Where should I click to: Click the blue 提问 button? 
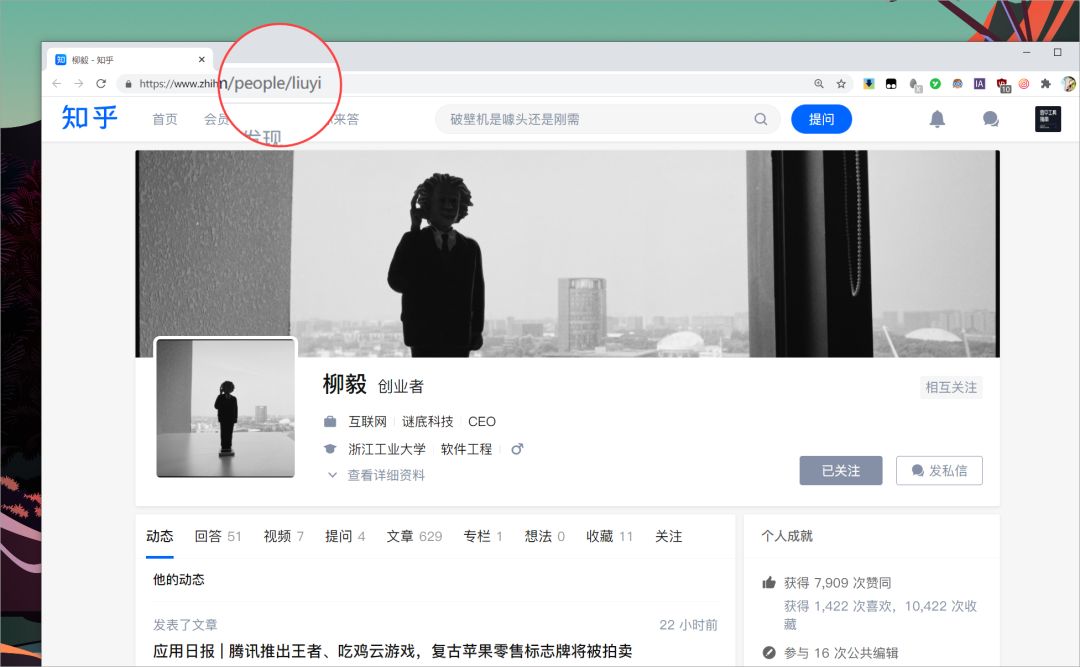[821, 119]
